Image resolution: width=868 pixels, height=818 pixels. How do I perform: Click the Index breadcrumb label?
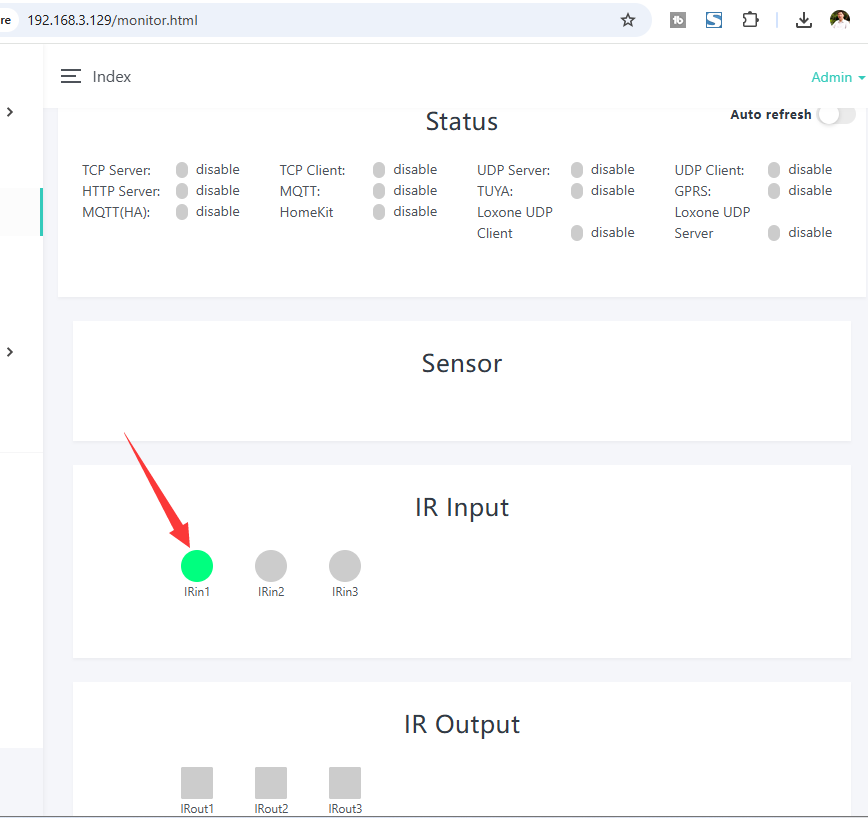pyautogui.click(x=112, y=77)
